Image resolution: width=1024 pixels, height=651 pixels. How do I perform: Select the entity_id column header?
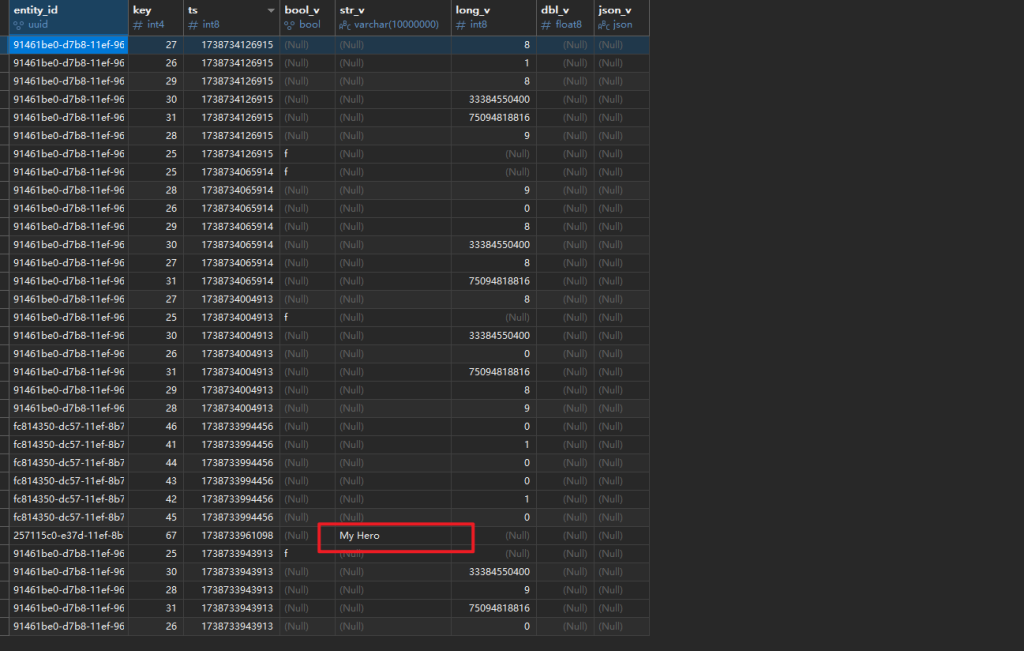tap(69, 18)
